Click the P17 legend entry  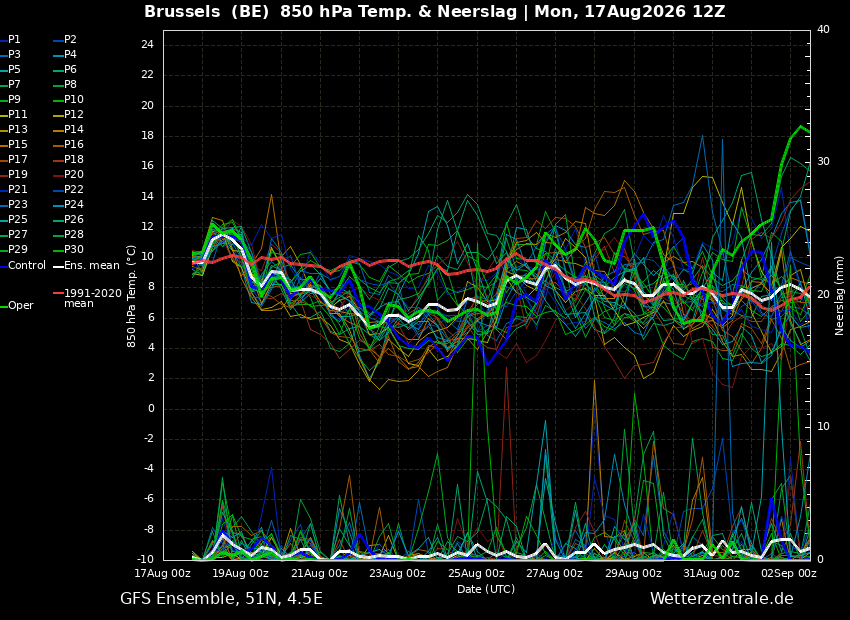click(14, 159)
